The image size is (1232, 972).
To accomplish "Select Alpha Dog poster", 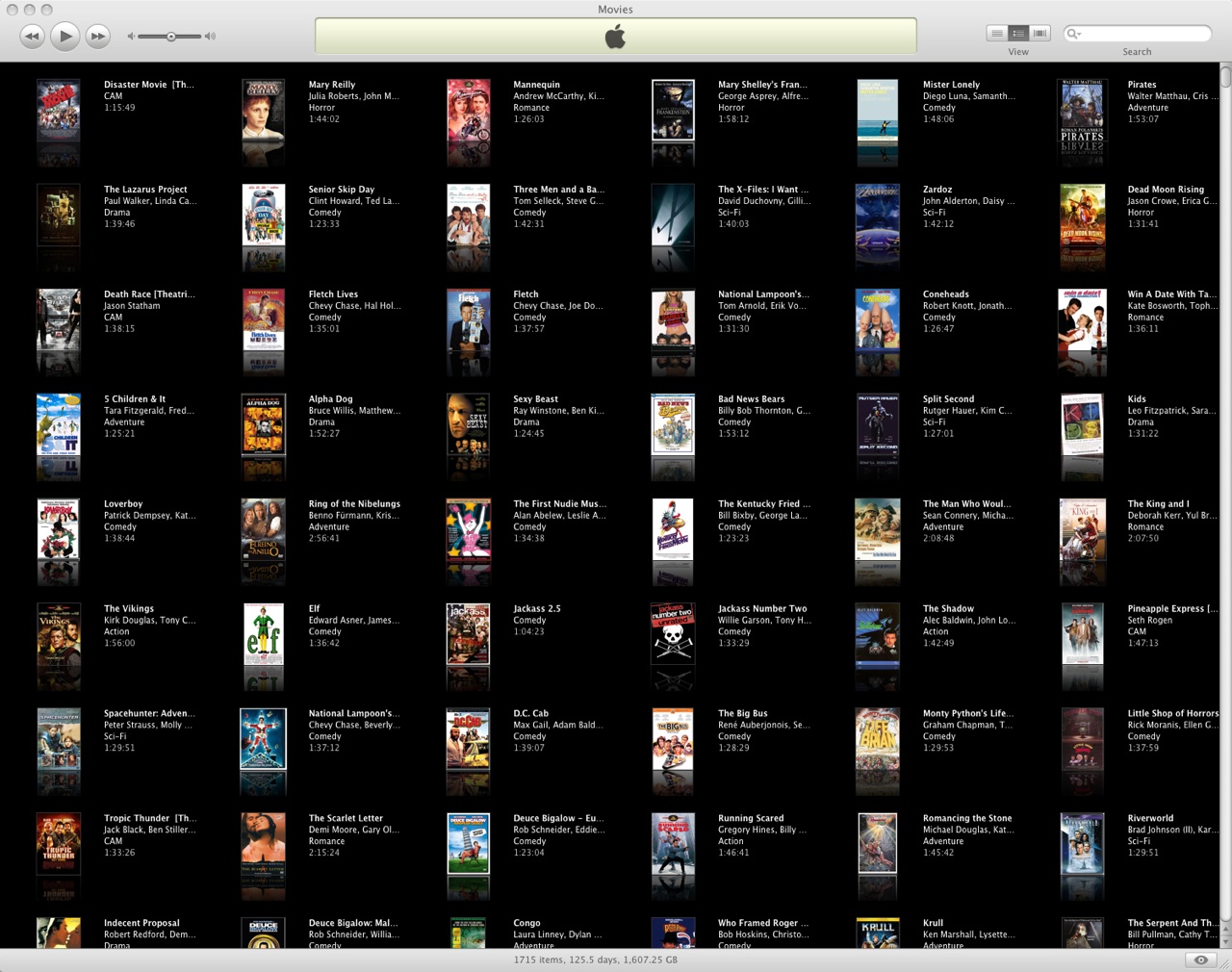I will coord(263,424).
